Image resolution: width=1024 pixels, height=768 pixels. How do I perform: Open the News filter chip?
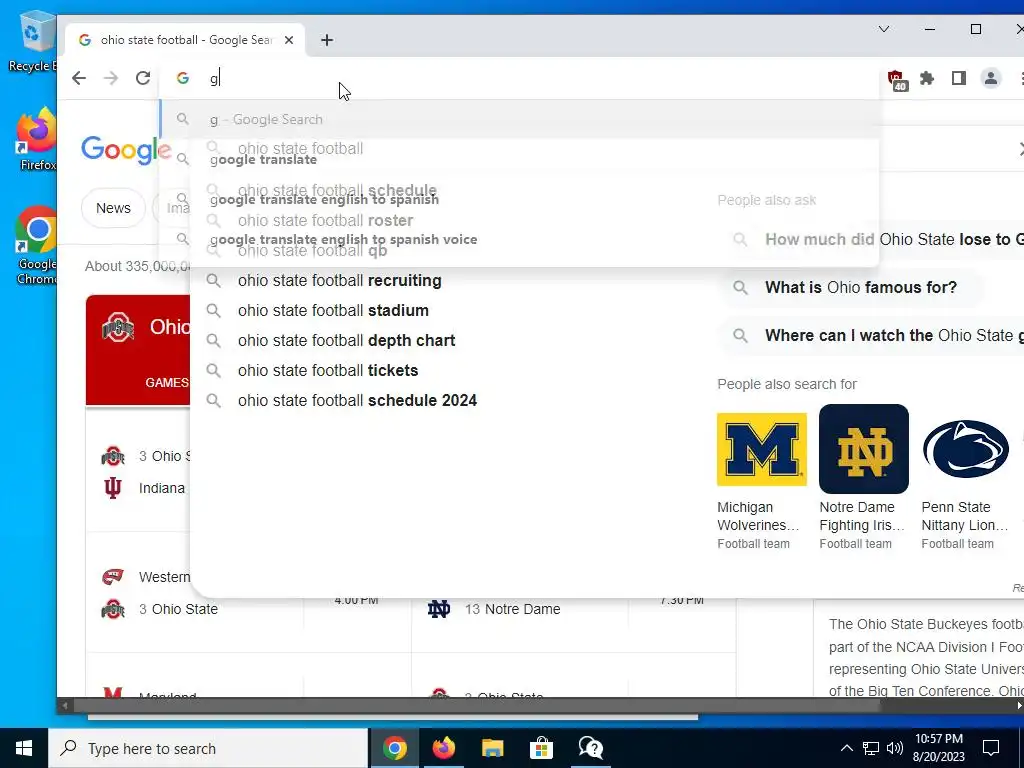(x=113, y=208)
